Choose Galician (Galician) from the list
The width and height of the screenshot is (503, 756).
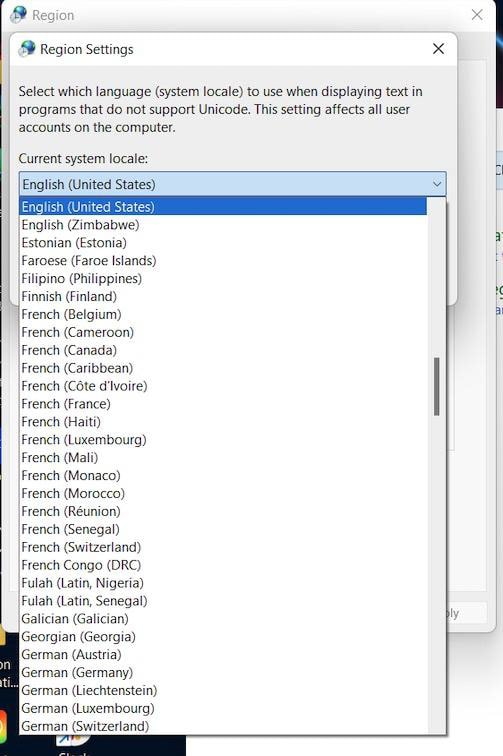point(223,619)
